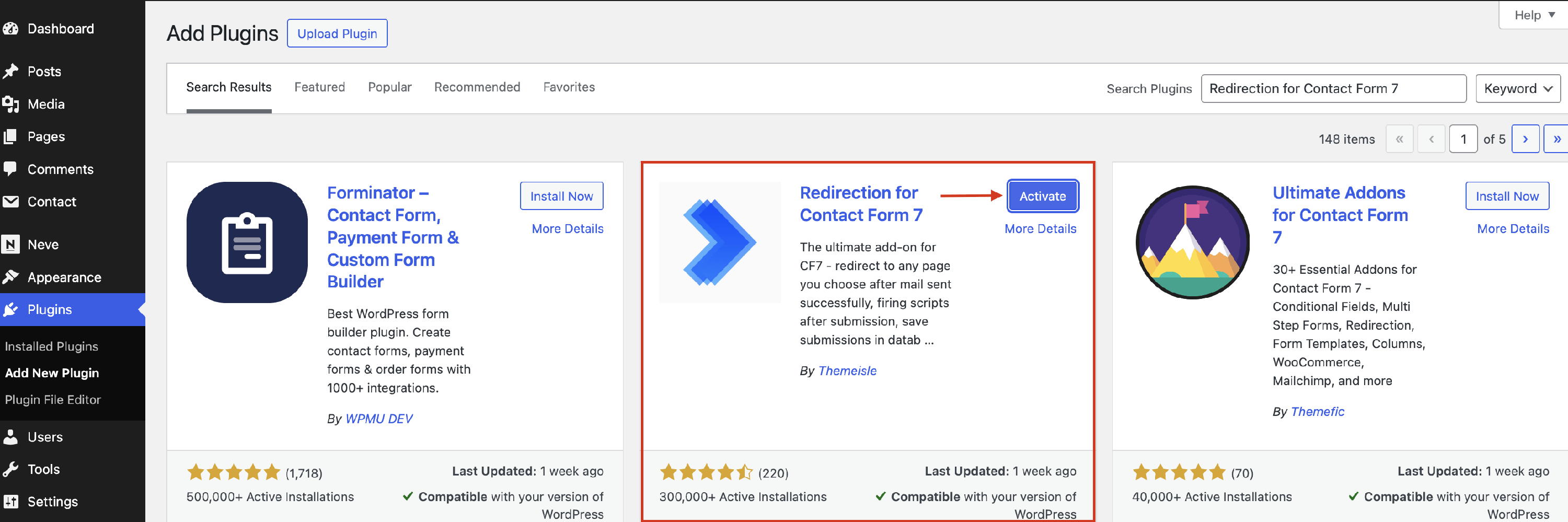Image resolution: width=1568 pixels, height=522 pixels.
Task: Jump to last page of results
Action: (x=1557, y=140)
